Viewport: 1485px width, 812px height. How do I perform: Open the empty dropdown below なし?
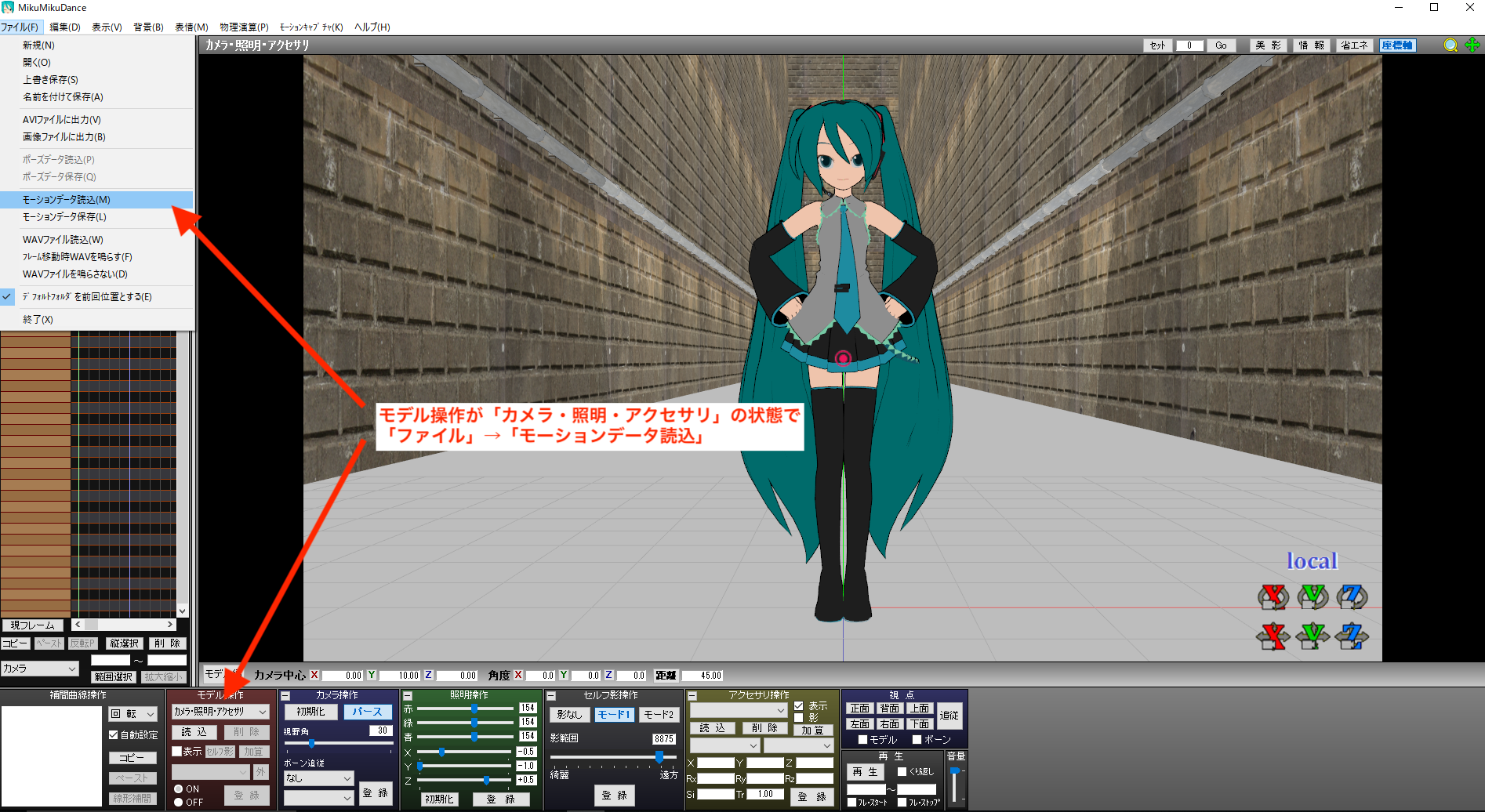click(318, 798)
